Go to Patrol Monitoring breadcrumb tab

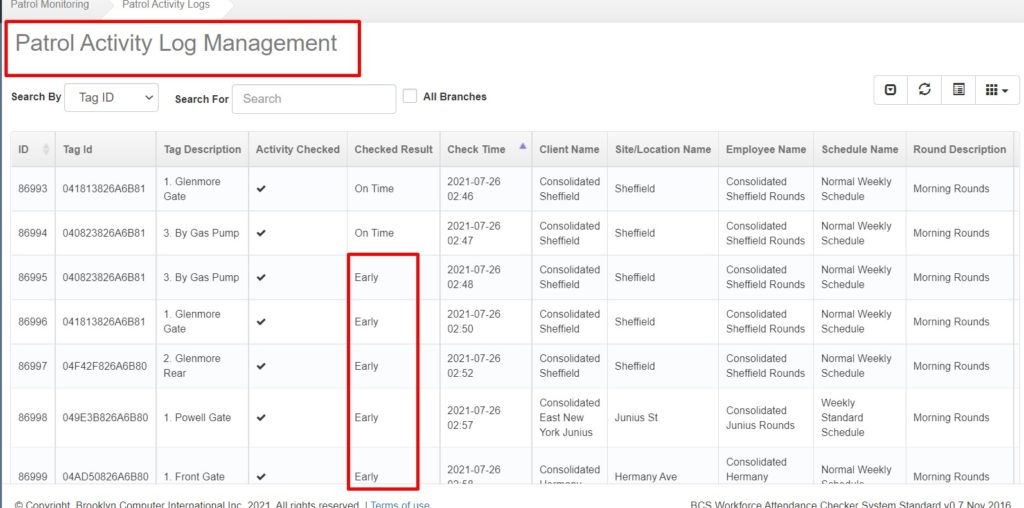coord(50,6)
